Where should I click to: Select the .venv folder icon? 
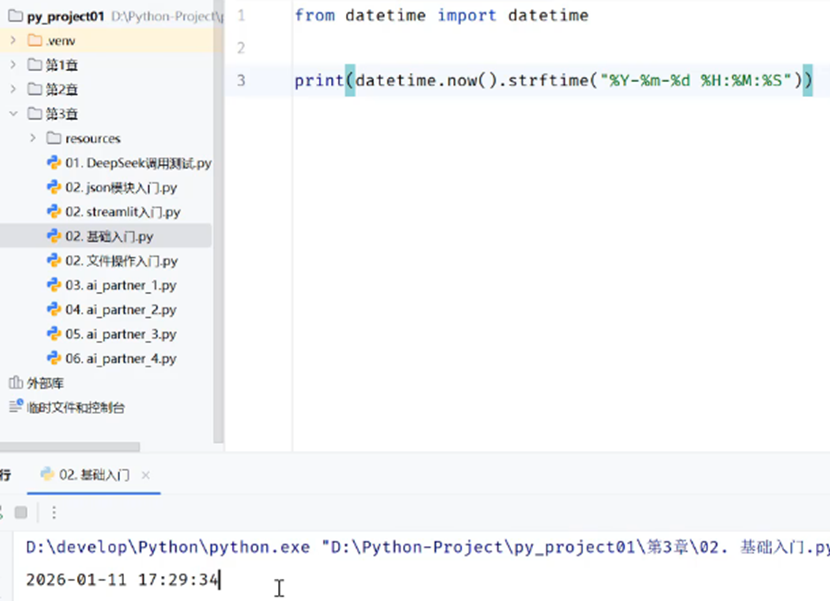34,40
